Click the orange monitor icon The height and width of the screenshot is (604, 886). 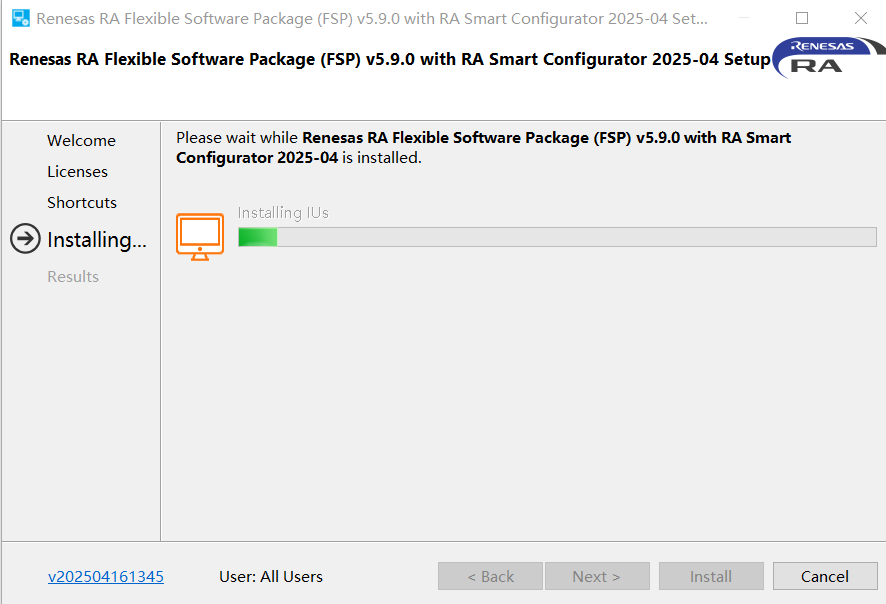coord(200,236)
